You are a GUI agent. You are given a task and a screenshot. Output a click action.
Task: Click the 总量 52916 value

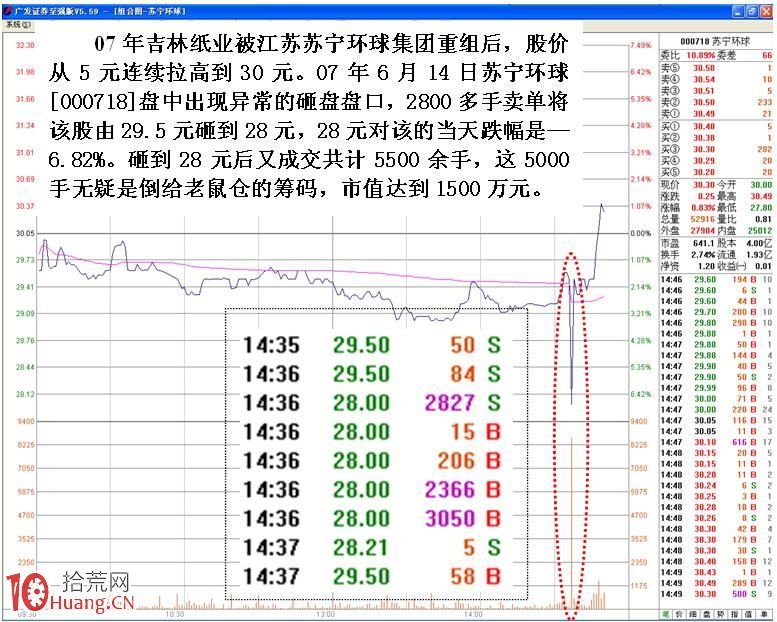point(703,219)
